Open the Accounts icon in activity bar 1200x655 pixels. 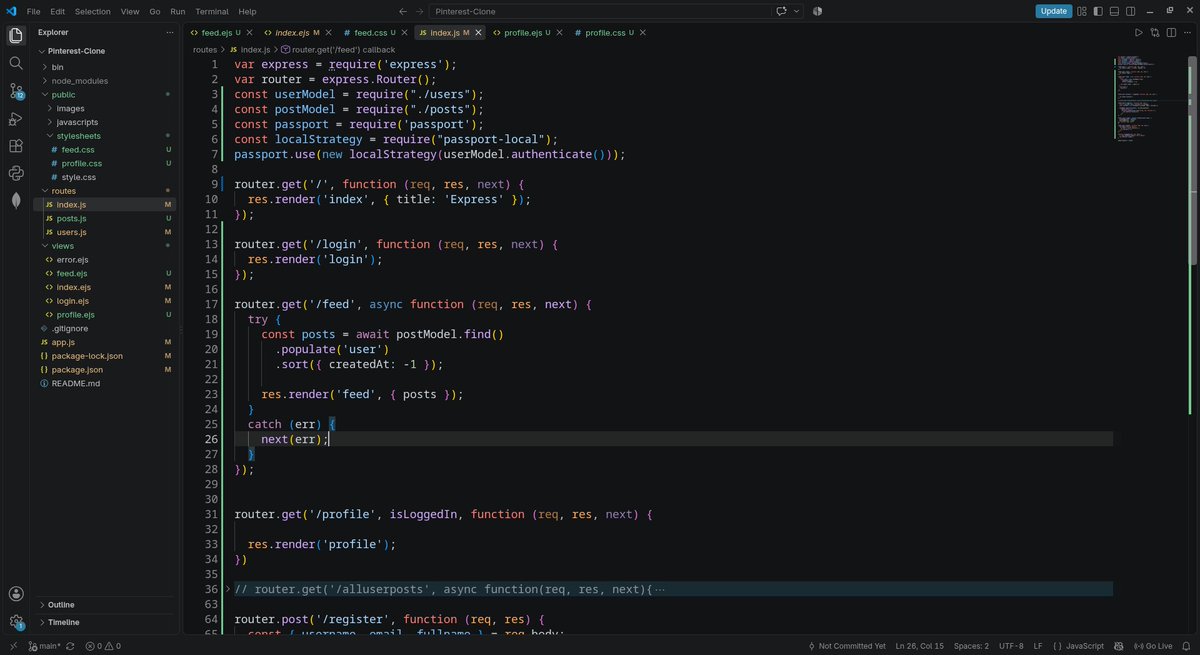click(x=16, y=594)
